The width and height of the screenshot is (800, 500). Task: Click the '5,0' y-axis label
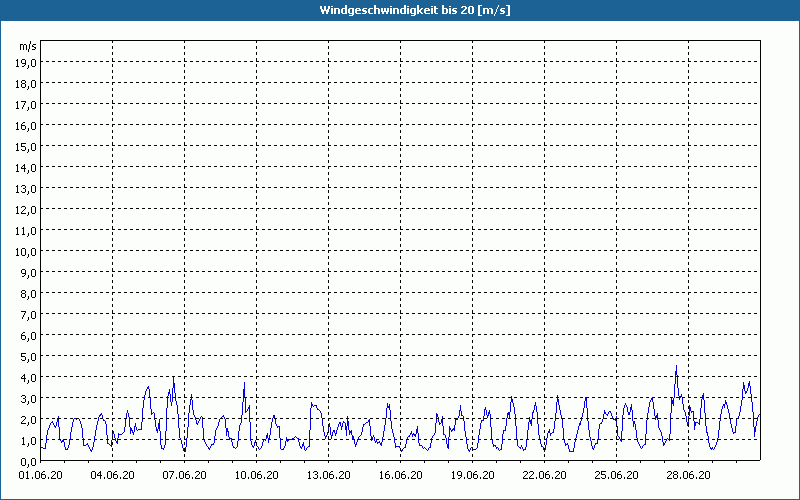pos(28,357)
